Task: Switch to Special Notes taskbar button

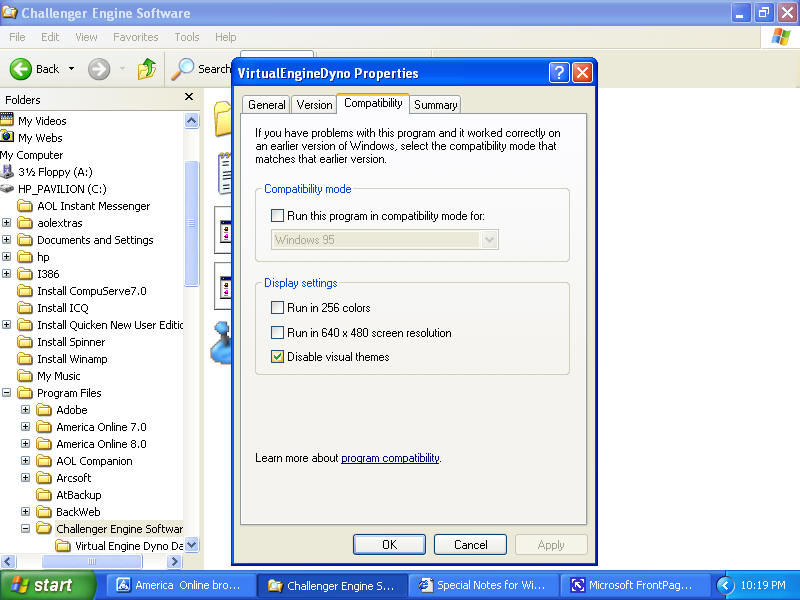Action: tap(483, 585)
